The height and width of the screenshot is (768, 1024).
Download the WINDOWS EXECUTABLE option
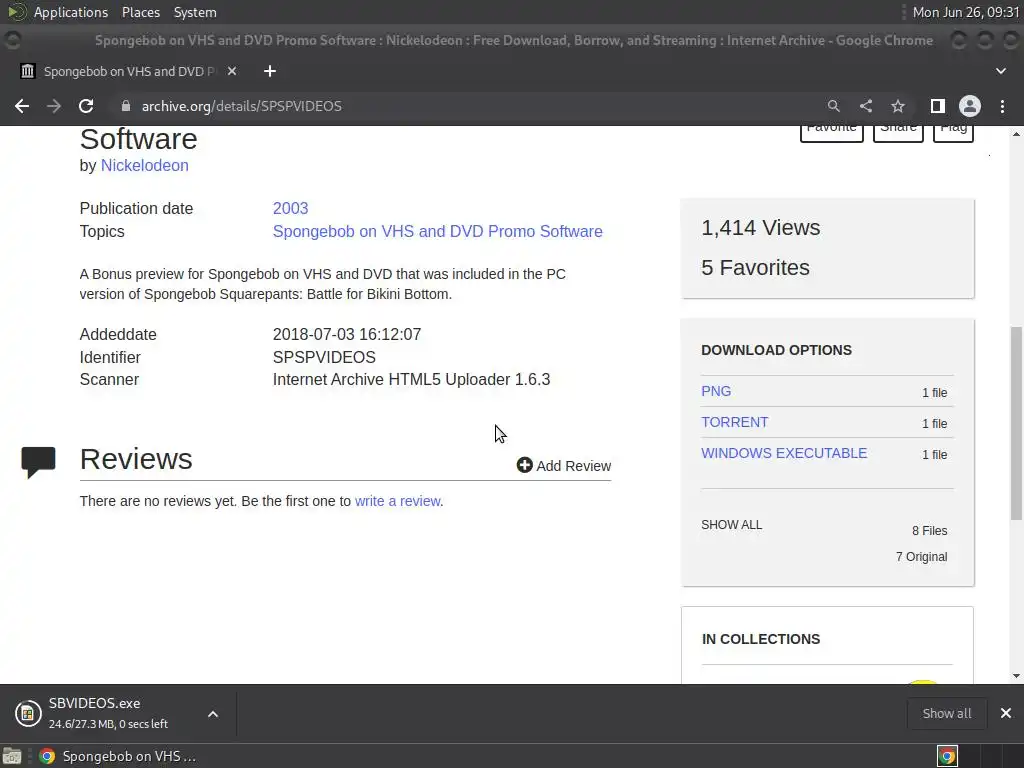pyautogui.click(x=784, y=453)
